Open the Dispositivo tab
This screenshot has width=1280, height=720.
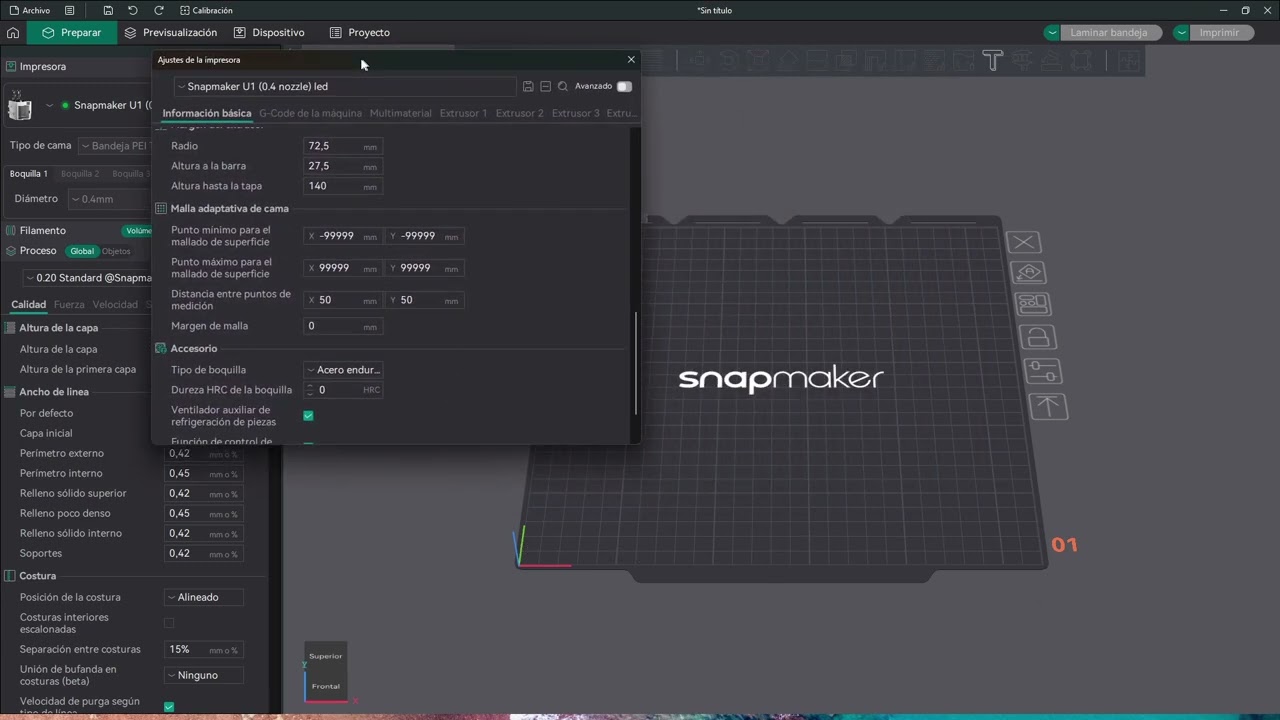[x=270, y=32]
